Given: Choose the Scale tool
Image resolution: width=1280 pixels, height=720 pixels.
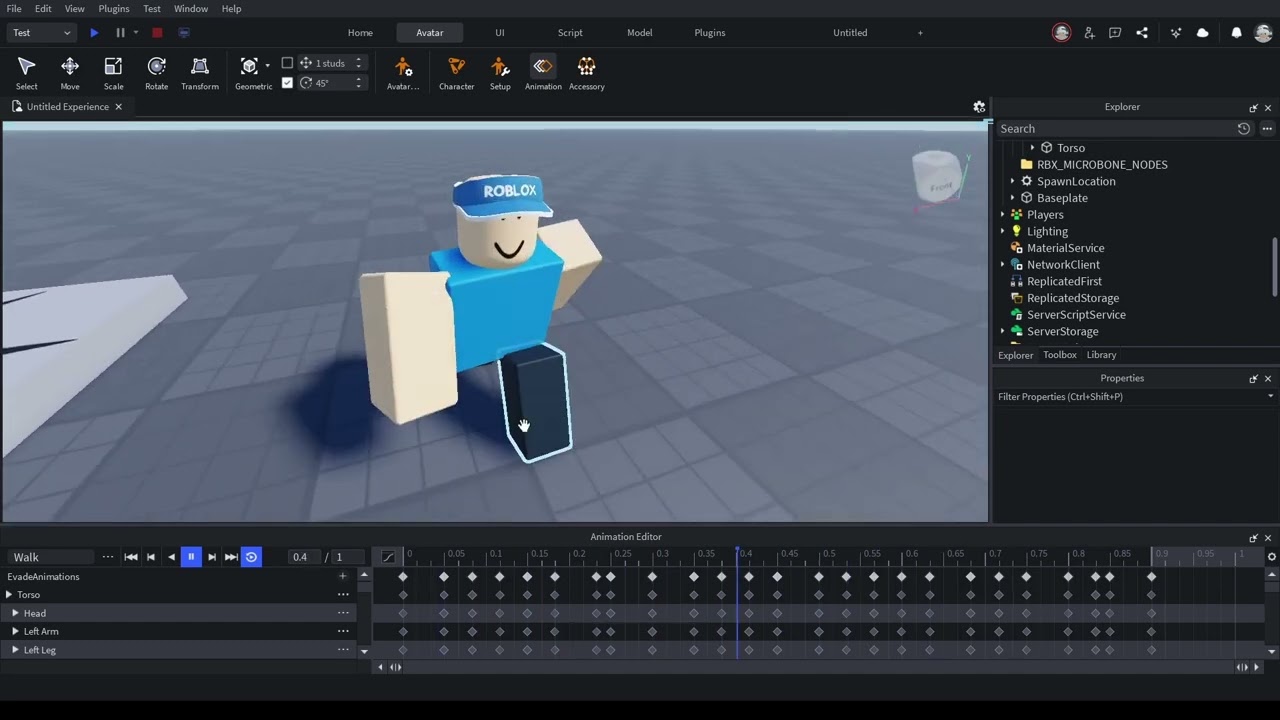Looking at the screenshot, I should tap(113, 73).
